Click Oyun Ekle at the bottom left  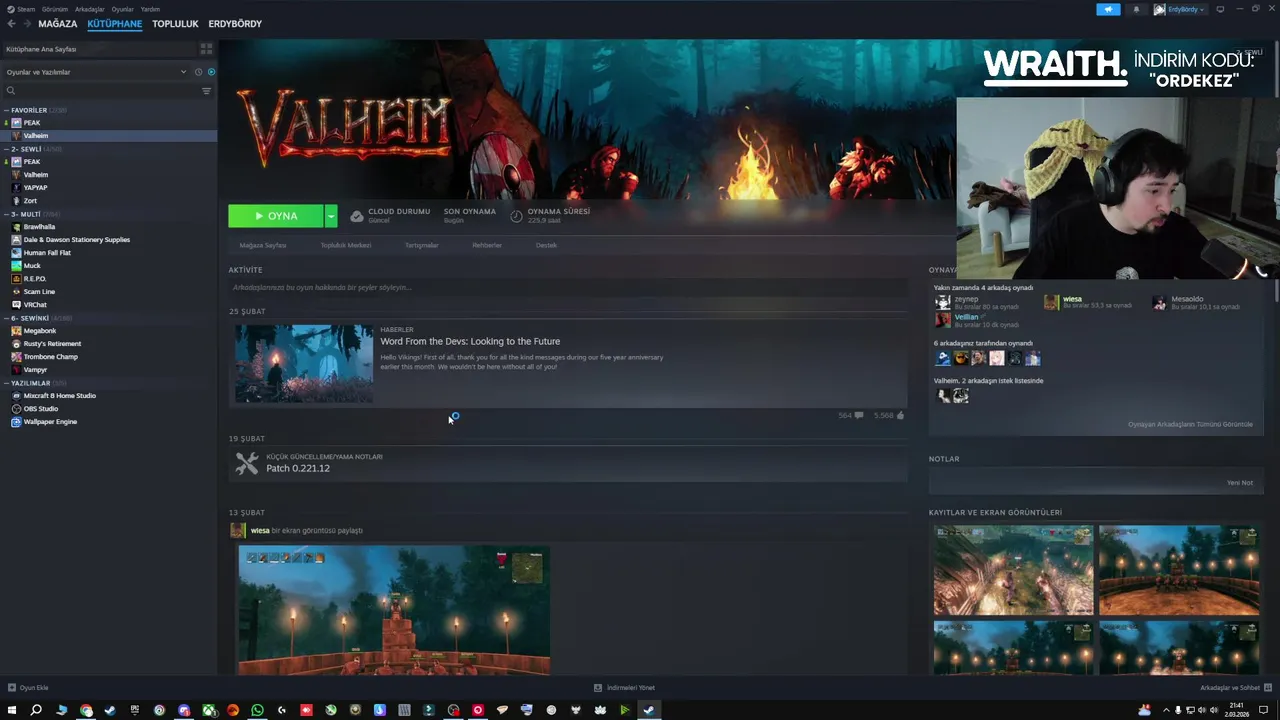(x=28, y=688)
